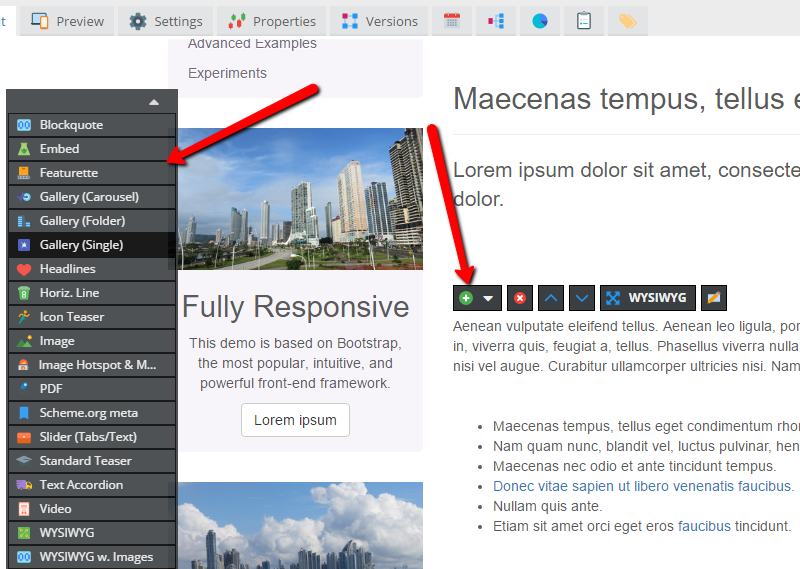Open the clipboard icon tab
800x569 pixels.
point(584,21)
